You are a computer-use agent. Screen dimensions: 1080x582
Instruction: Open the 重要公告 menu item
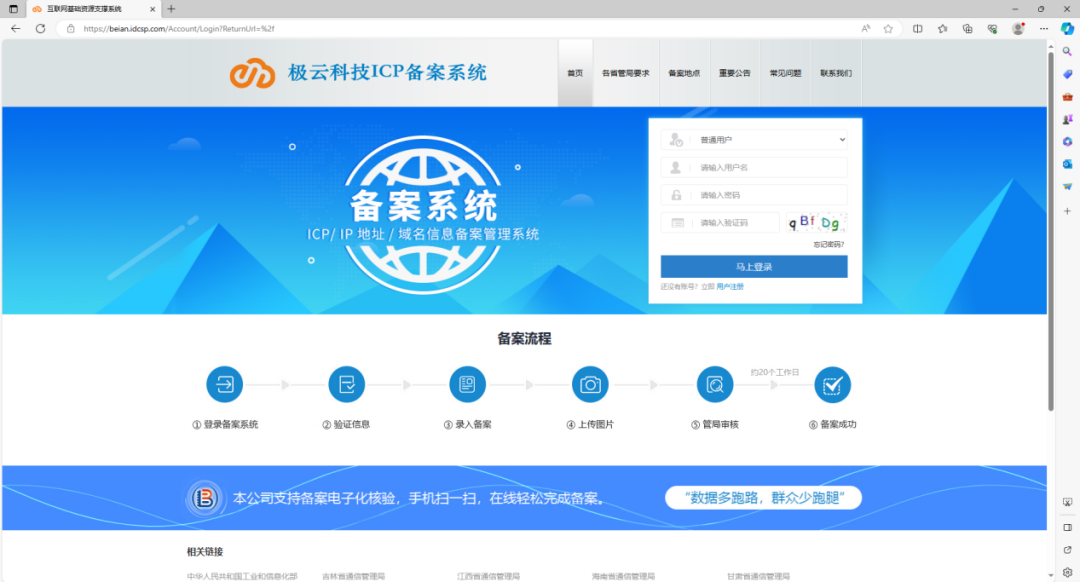(735, 71)
